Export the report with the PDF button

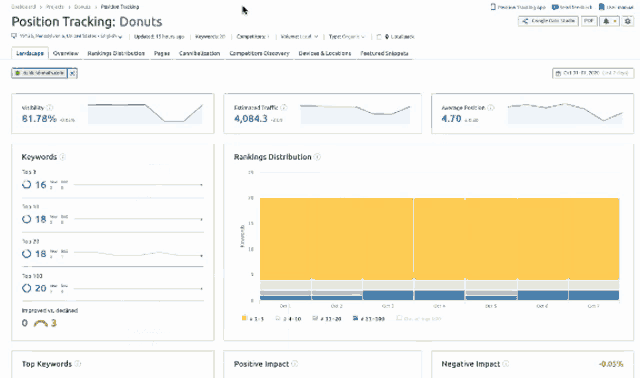click(x=589, y=21)
